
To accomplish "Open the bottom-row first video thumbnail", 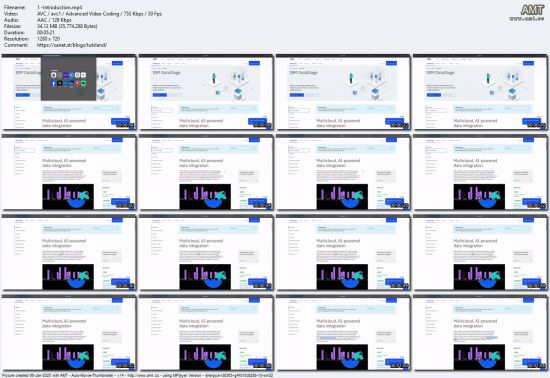I will [69, 333].
